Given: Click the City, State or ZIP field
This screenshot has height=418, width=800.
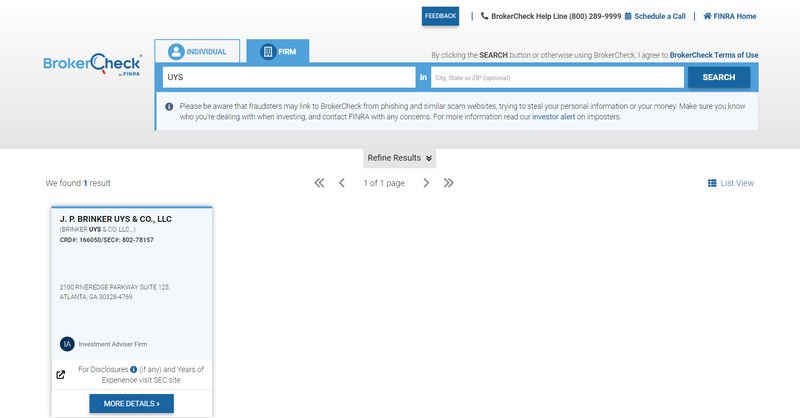Looking at the screenshot, I should click(557, 78).
